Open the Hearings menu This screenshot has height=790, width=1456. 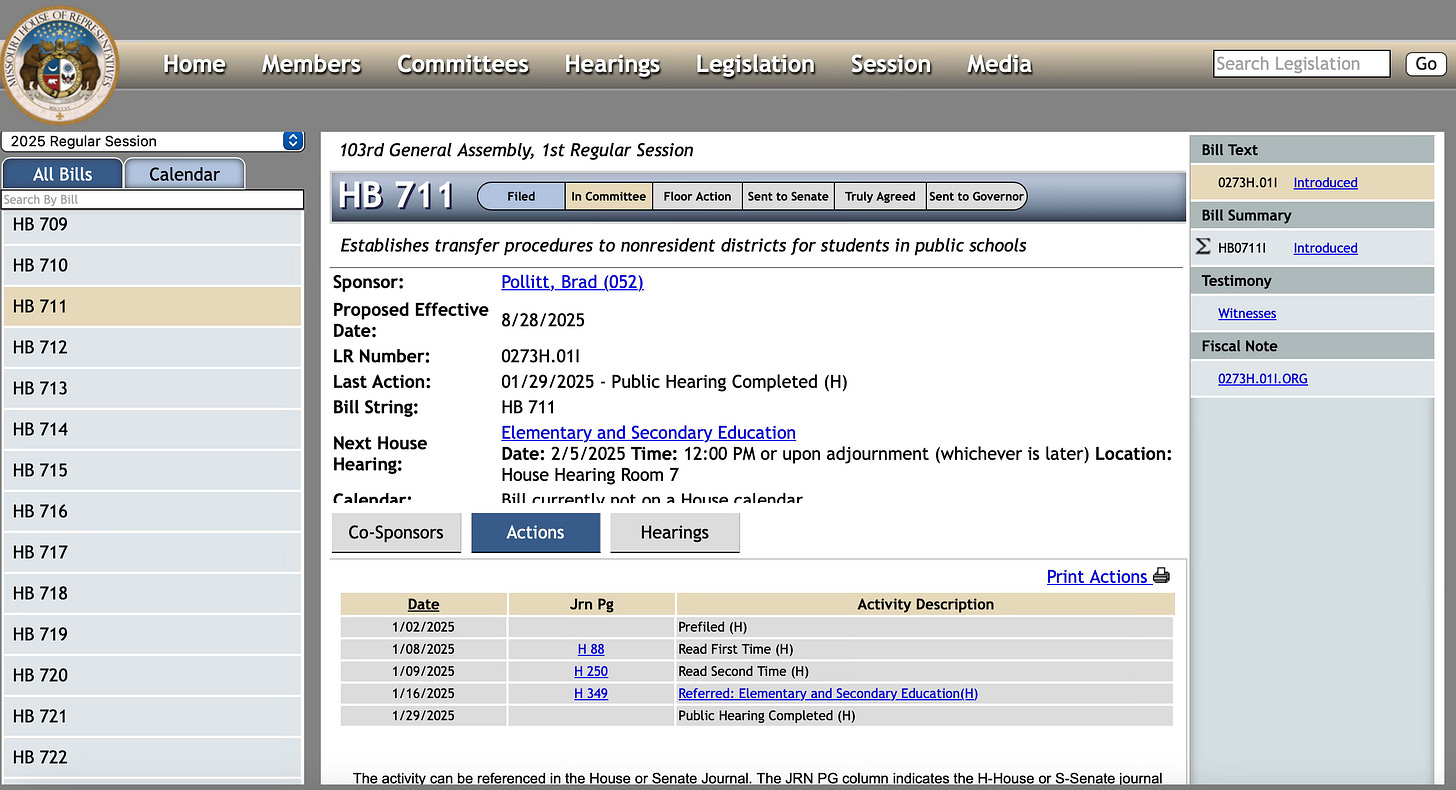(612, 64)
